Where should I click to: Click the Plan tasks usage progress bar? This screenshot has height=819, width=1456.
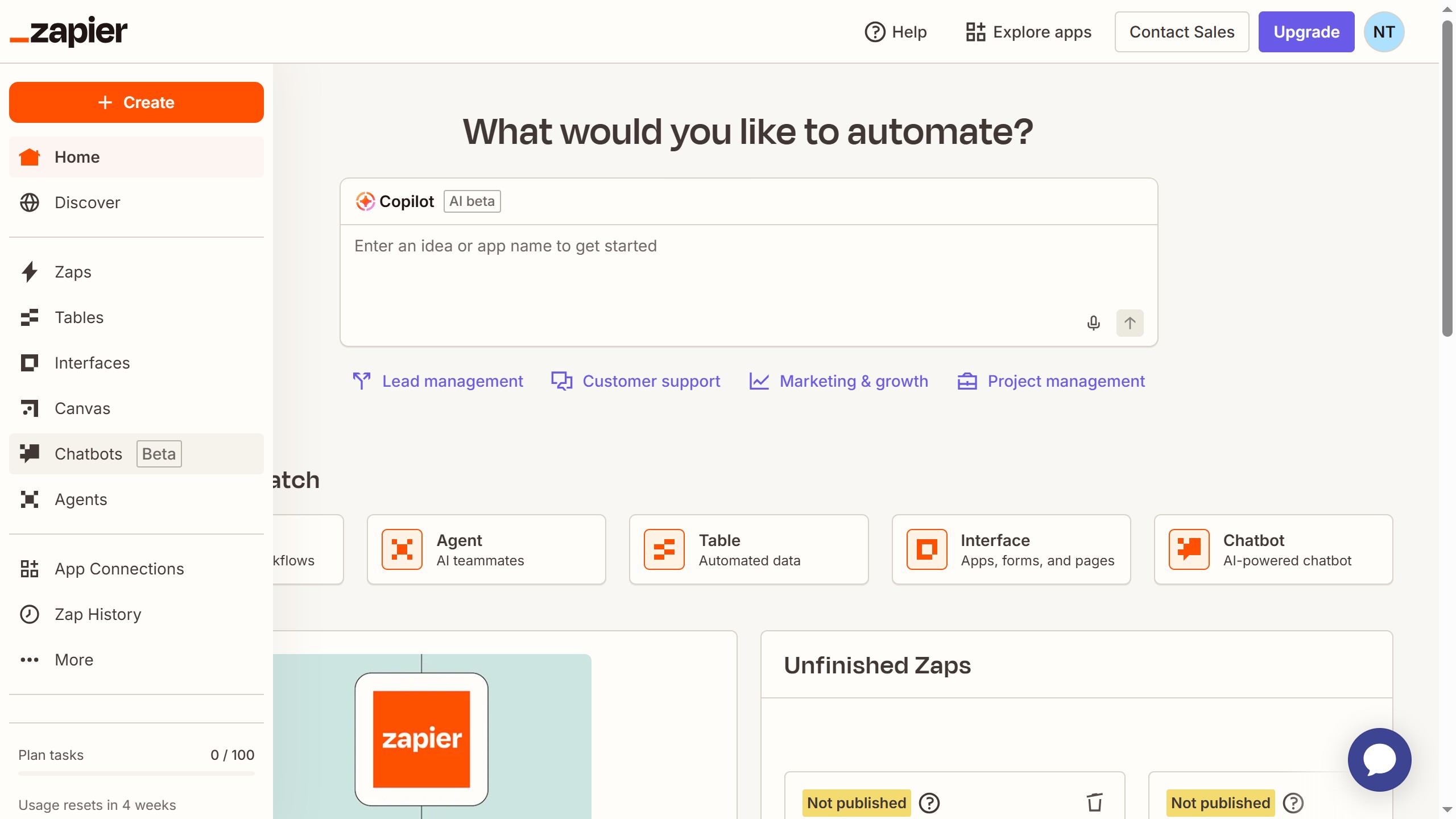coord(136,773)
